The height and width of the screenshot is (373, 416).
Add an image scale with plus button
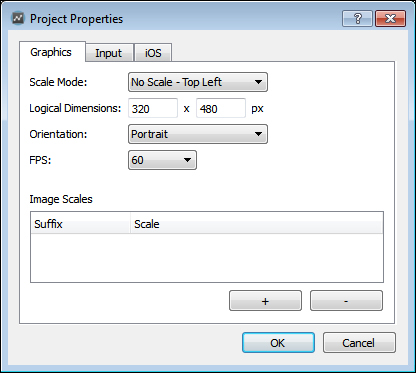point(265,301)
